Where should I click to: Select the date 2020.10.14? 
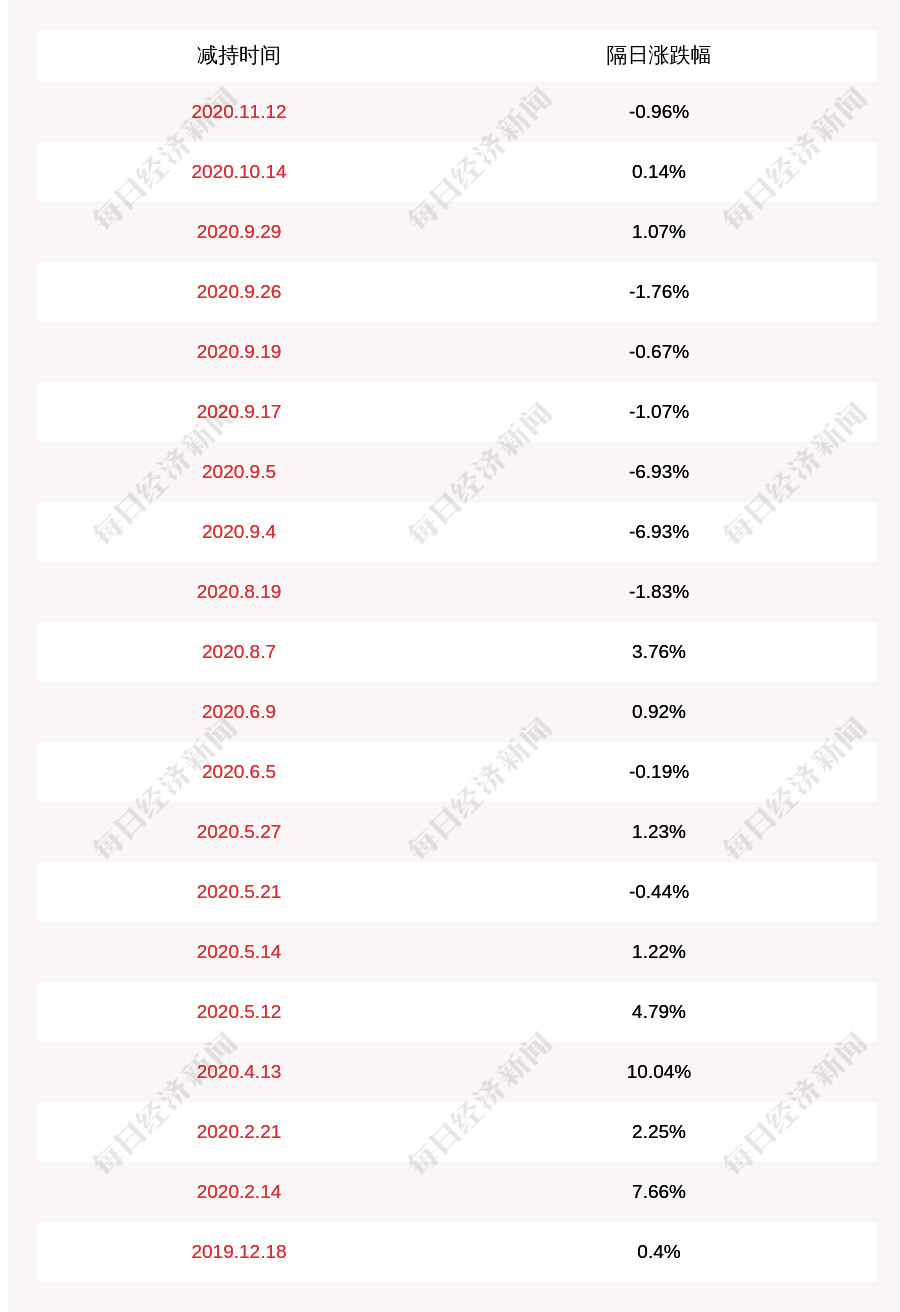coord(239,171)
